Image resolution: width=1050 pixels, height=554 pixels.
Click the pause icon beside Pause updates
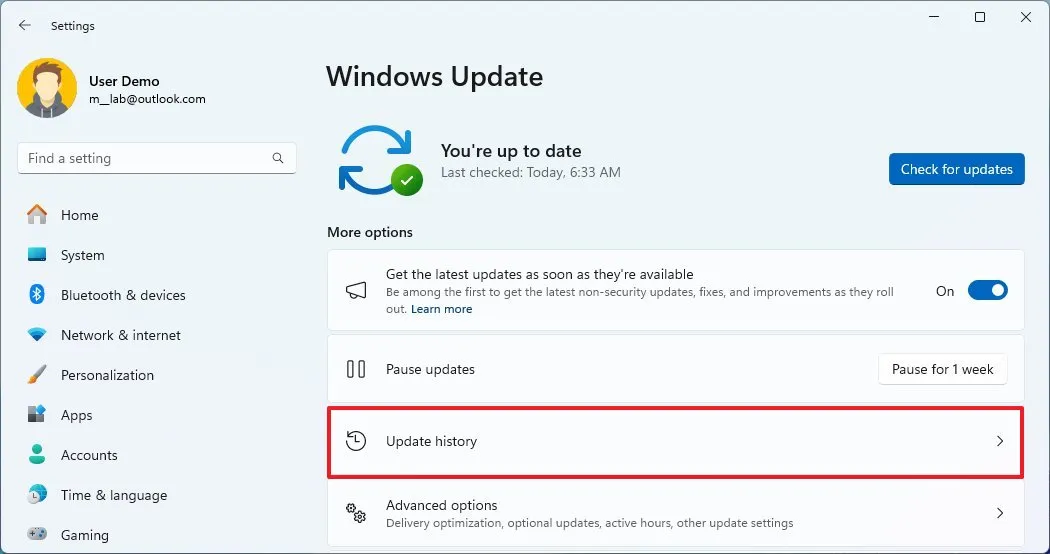356,369
